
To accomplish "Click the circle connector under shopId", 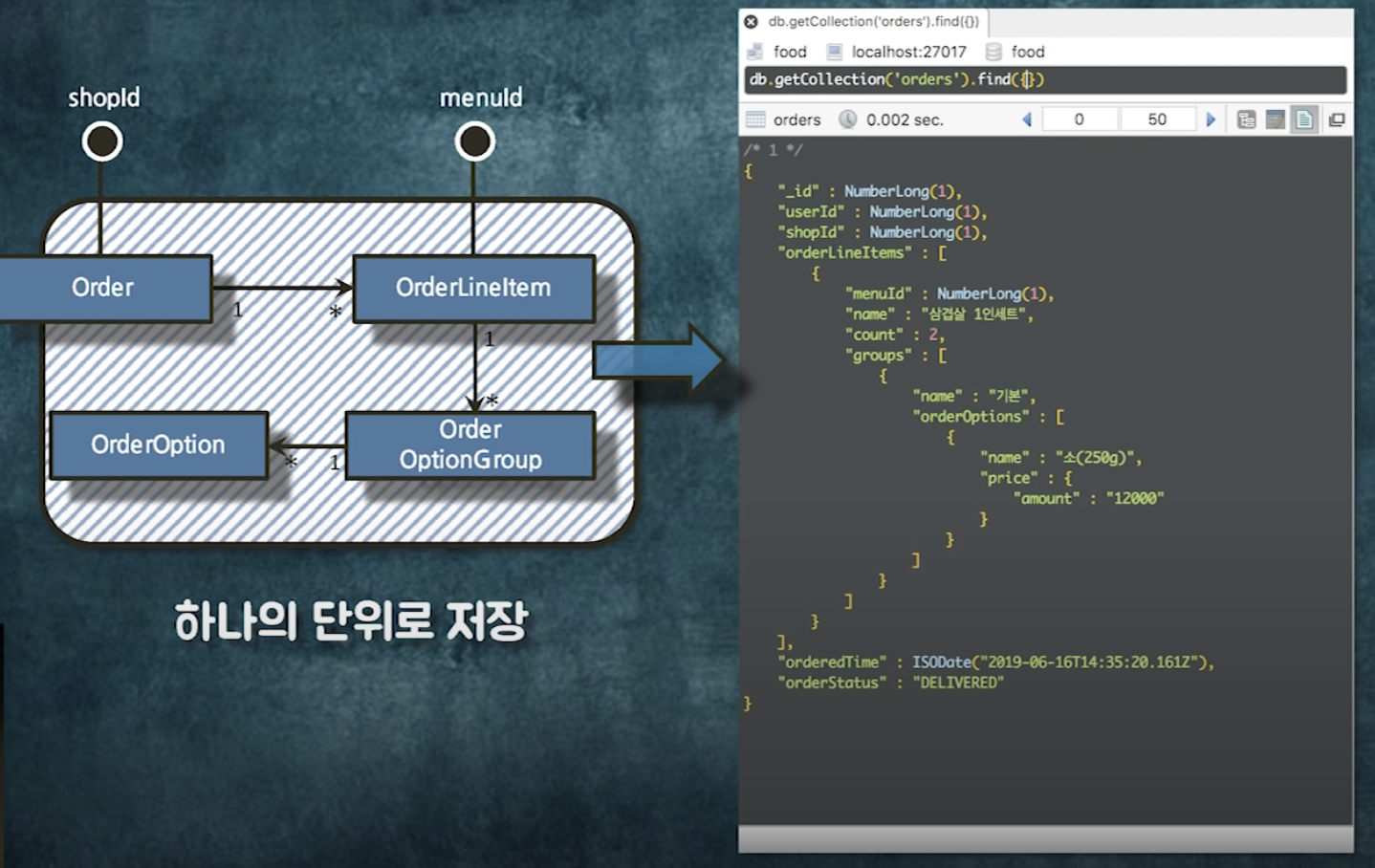I will 102,141.
